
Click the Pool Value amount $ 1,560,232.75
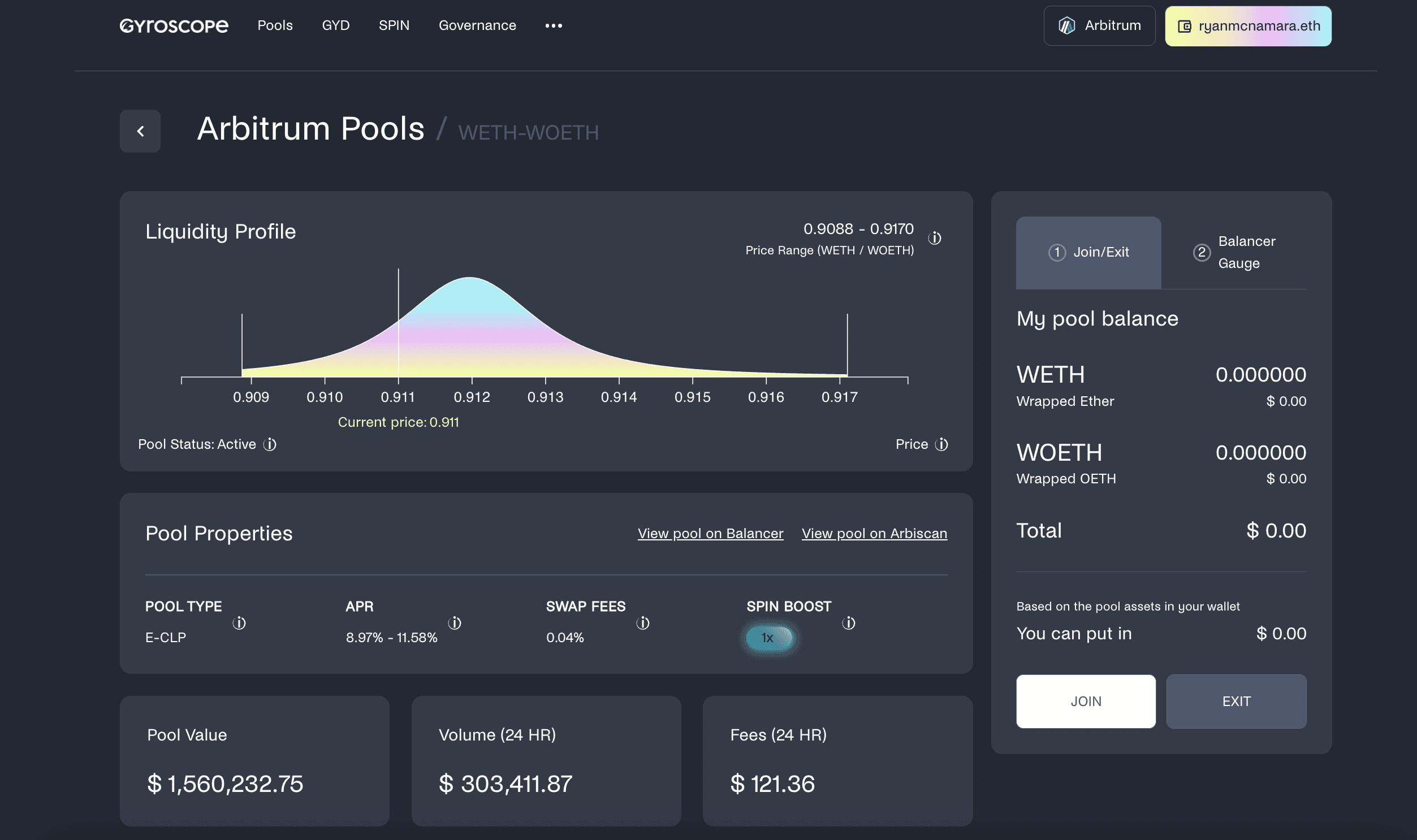click(x=225, y=784)
